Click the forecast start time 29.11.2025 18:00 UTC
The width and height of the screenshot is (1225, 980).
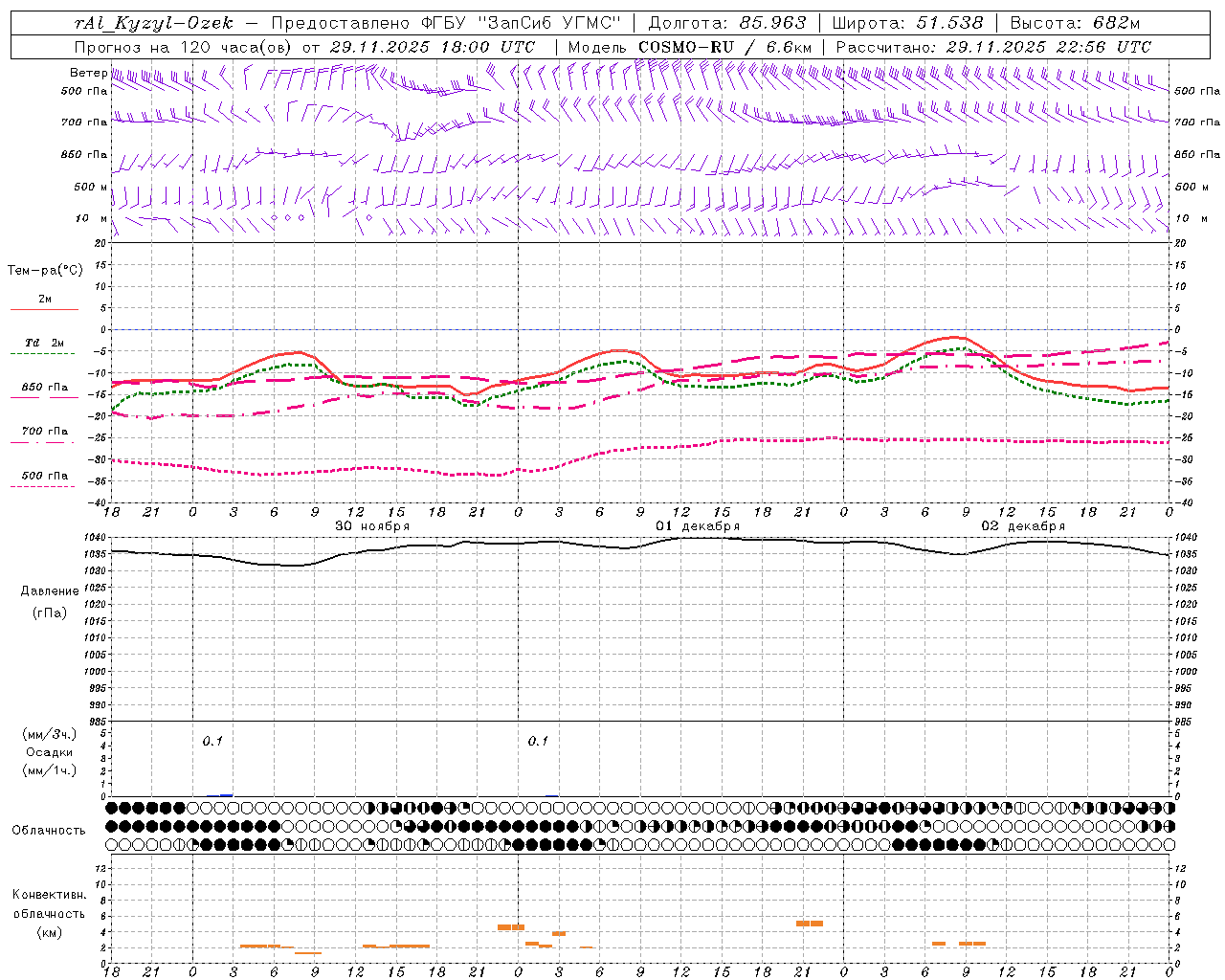[x=432, y=47]
